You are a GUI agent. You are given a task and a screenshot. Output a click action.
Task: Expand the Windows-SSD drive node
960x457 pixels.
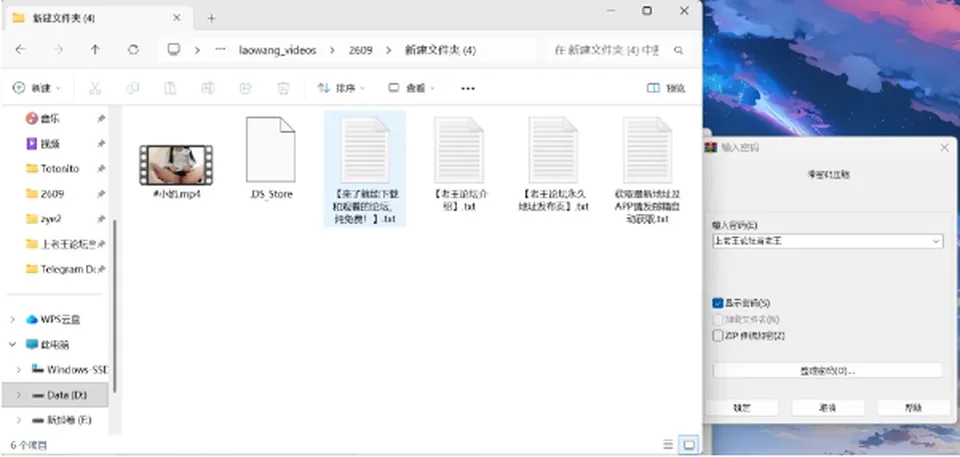[19, 369]
